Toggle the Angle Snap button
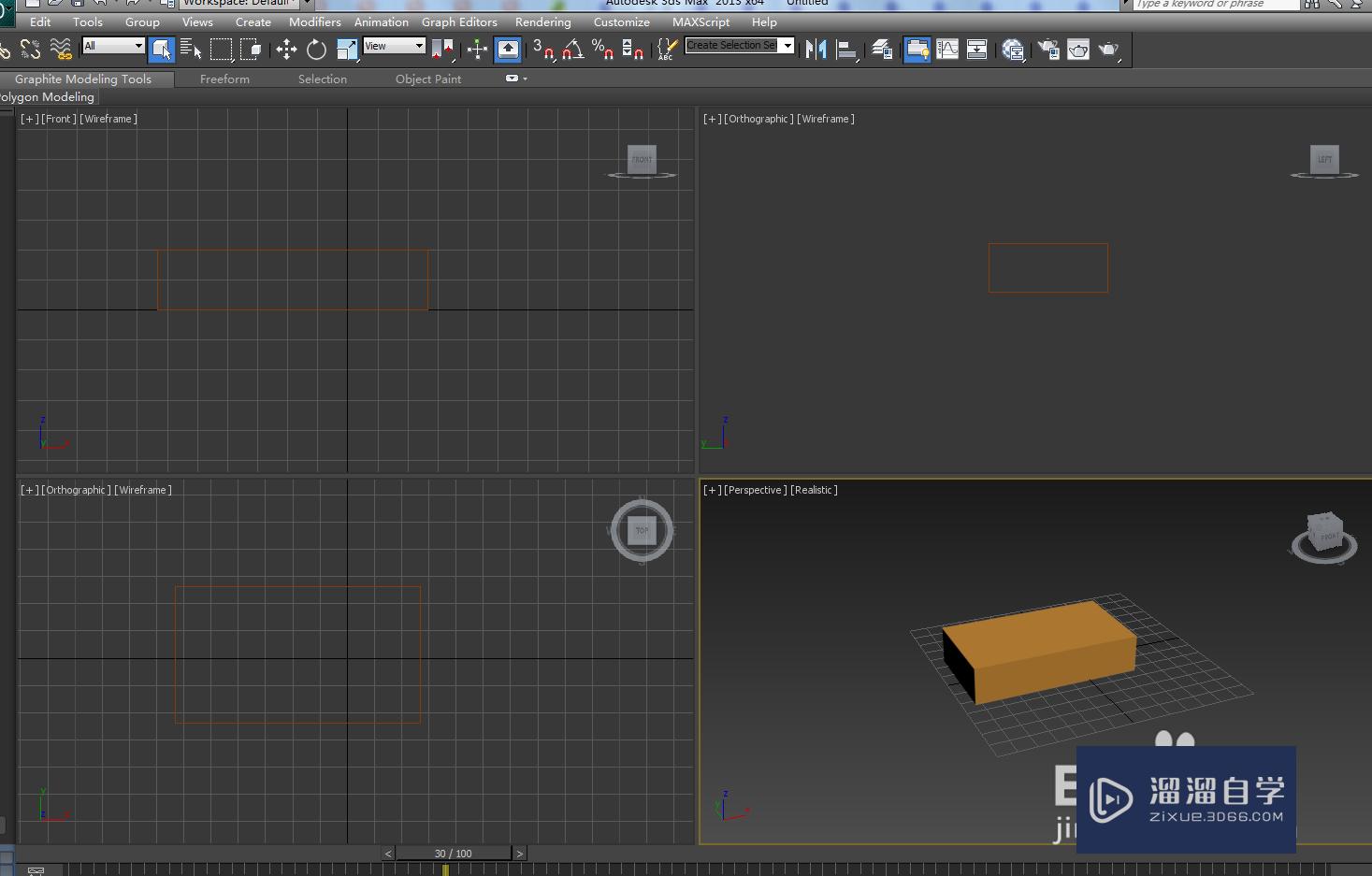The width and height of the screenshot is (1372, 876). tap(572, 50)
